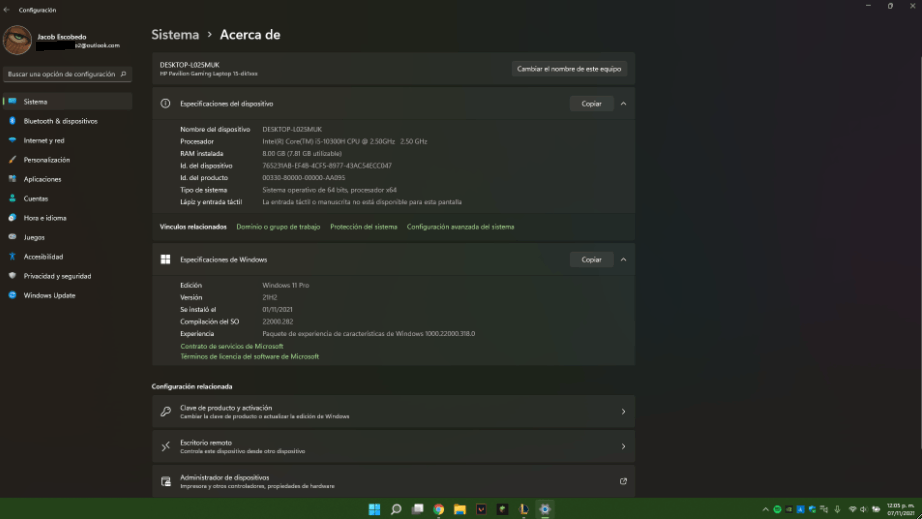Click Cambiar el nombre de este equipo
This screenshot has height=519, width=922.
569,69
